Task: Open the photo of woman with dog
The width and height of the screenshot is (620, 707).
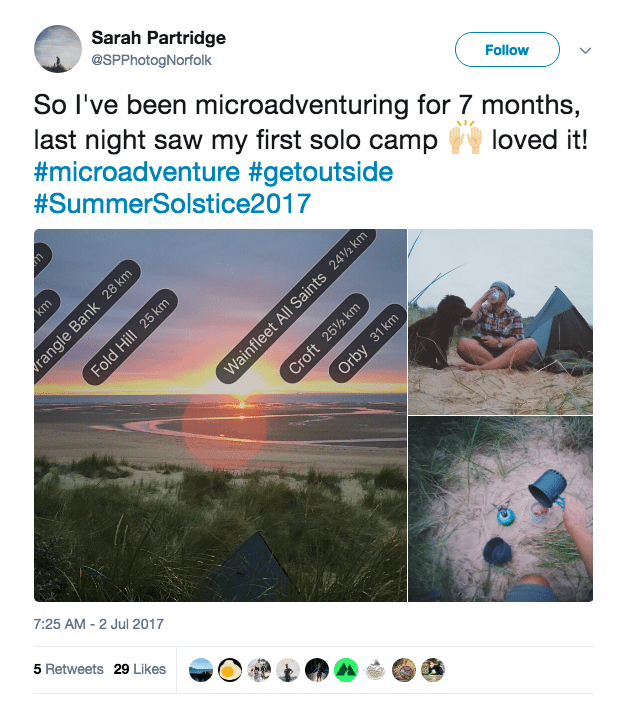Action: point(500,321)
